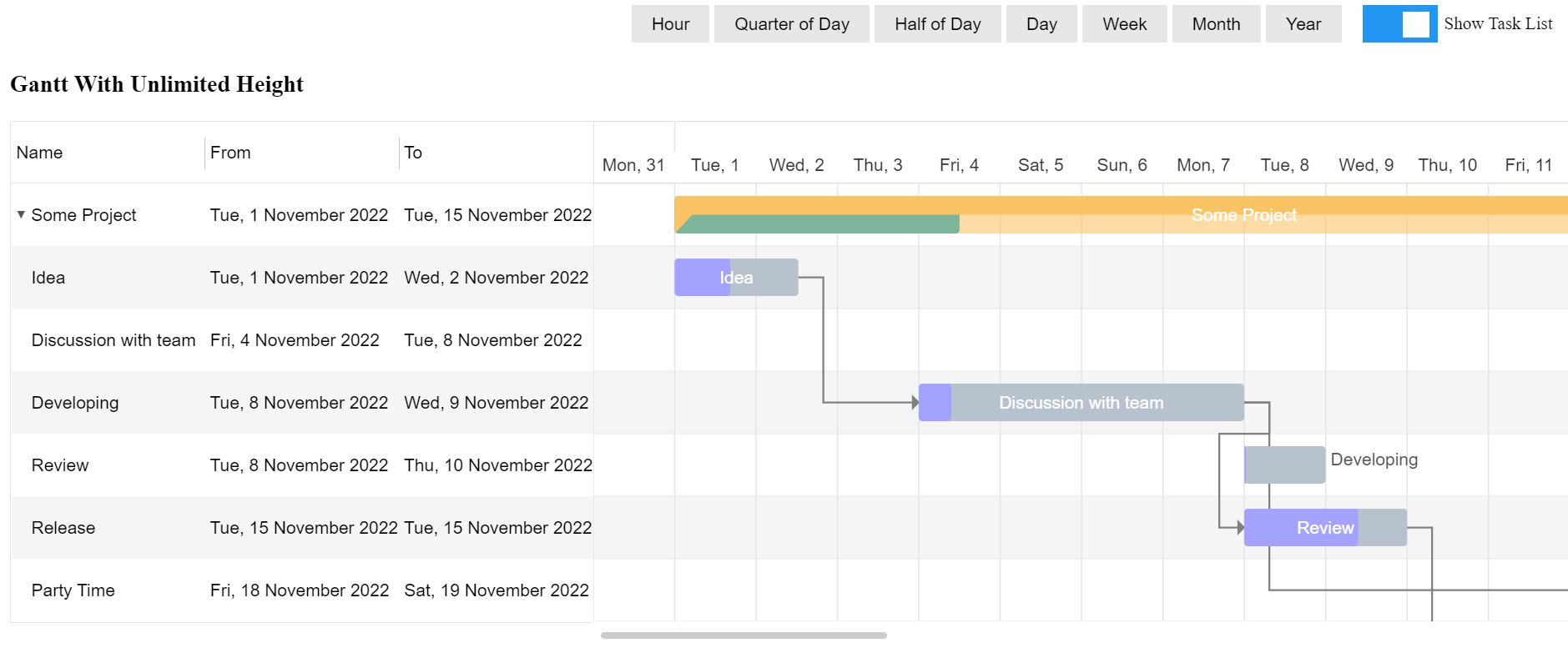
Task: Select the Party Time row in task list
Action: coord(73,590)
